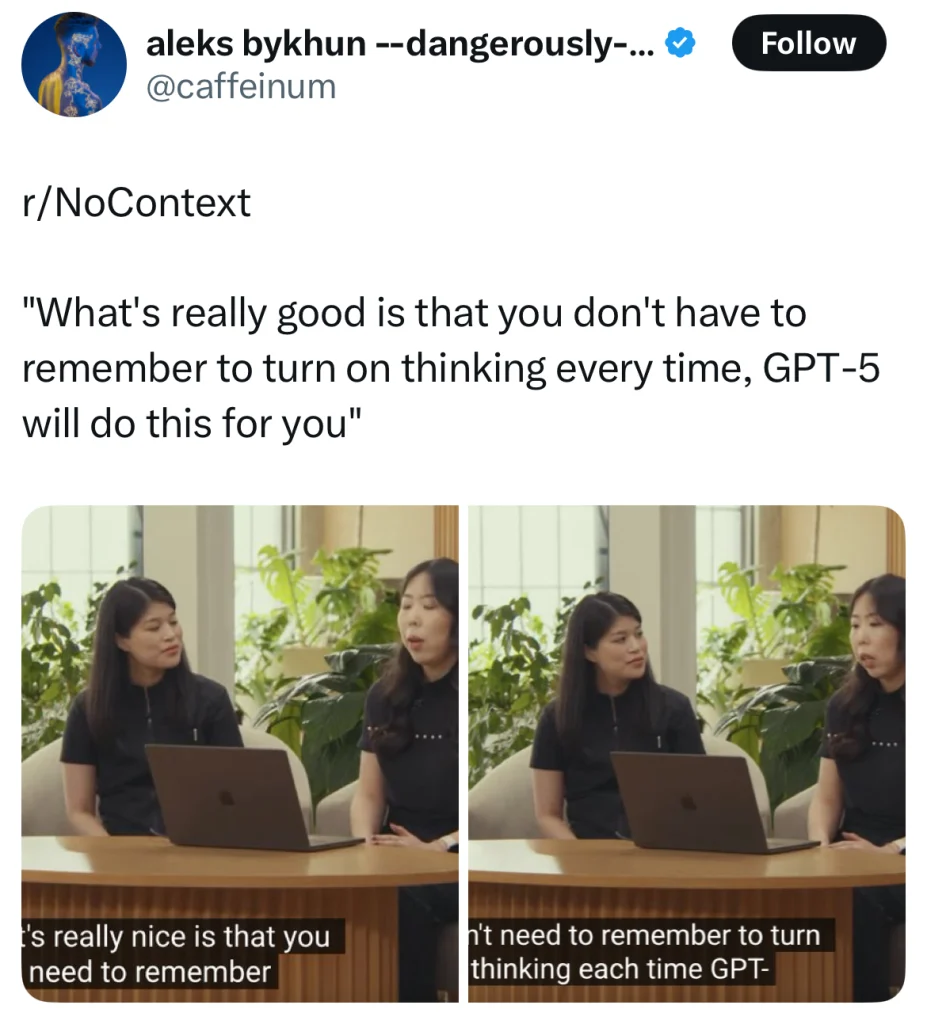The image size is (927, 1024).
Task: Click the laptop in the right image
Action: [x=709, y=803]
